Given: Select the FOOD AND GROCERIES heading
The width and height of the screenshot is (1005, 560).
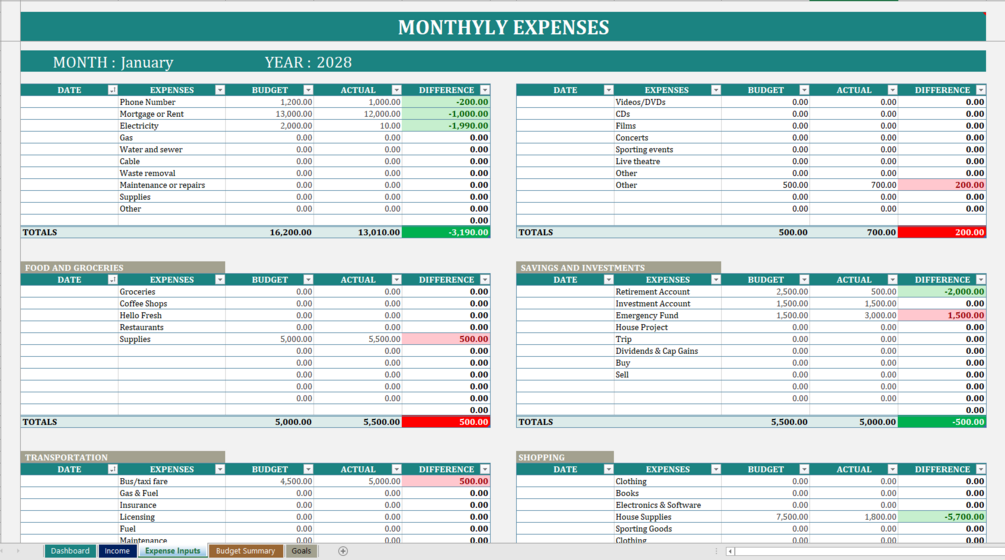Looking at the screenshot, I should pyautogui.click(x=122, y=267).
